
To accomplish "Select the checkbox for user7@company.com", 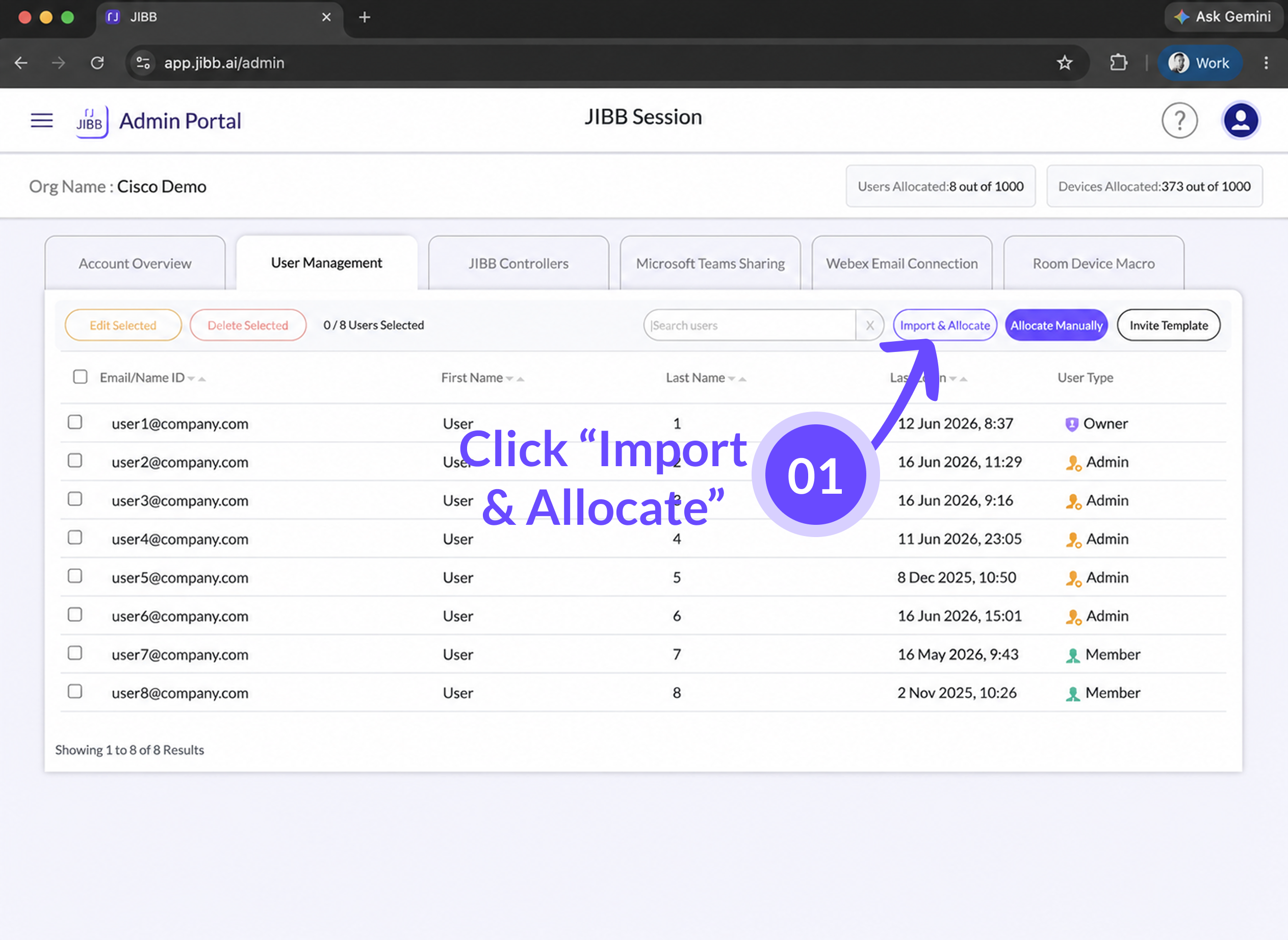I will click(75, 653).
